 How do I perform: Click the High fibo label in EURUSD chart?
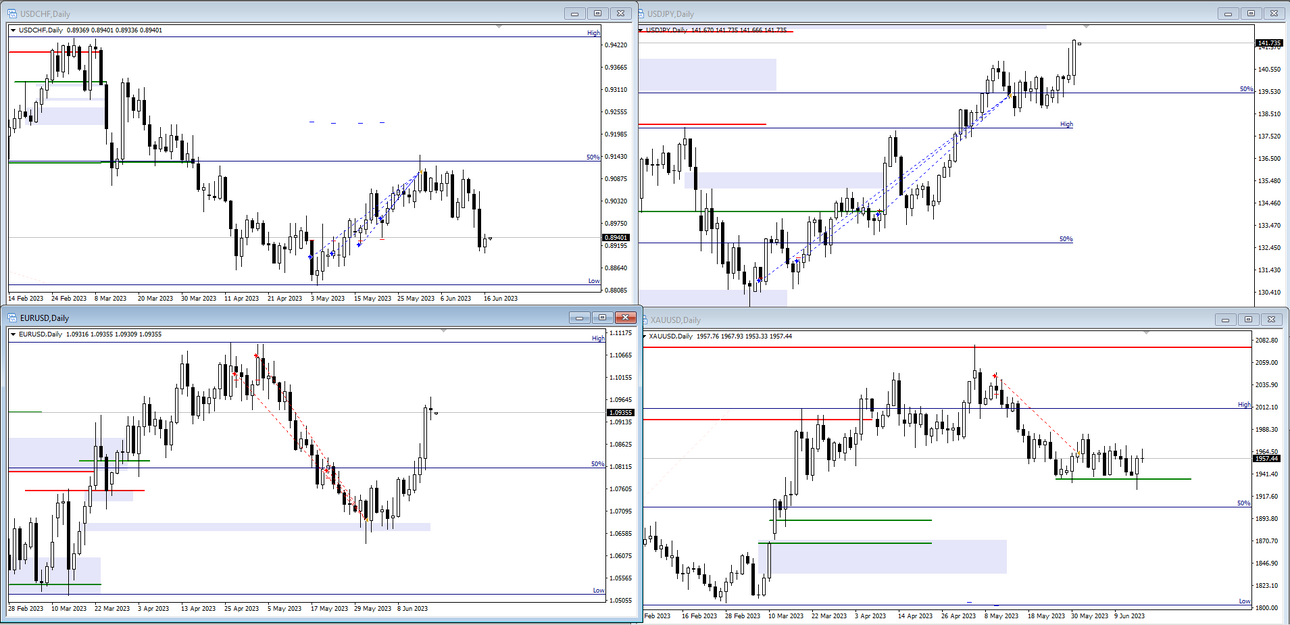pos(598,339)
